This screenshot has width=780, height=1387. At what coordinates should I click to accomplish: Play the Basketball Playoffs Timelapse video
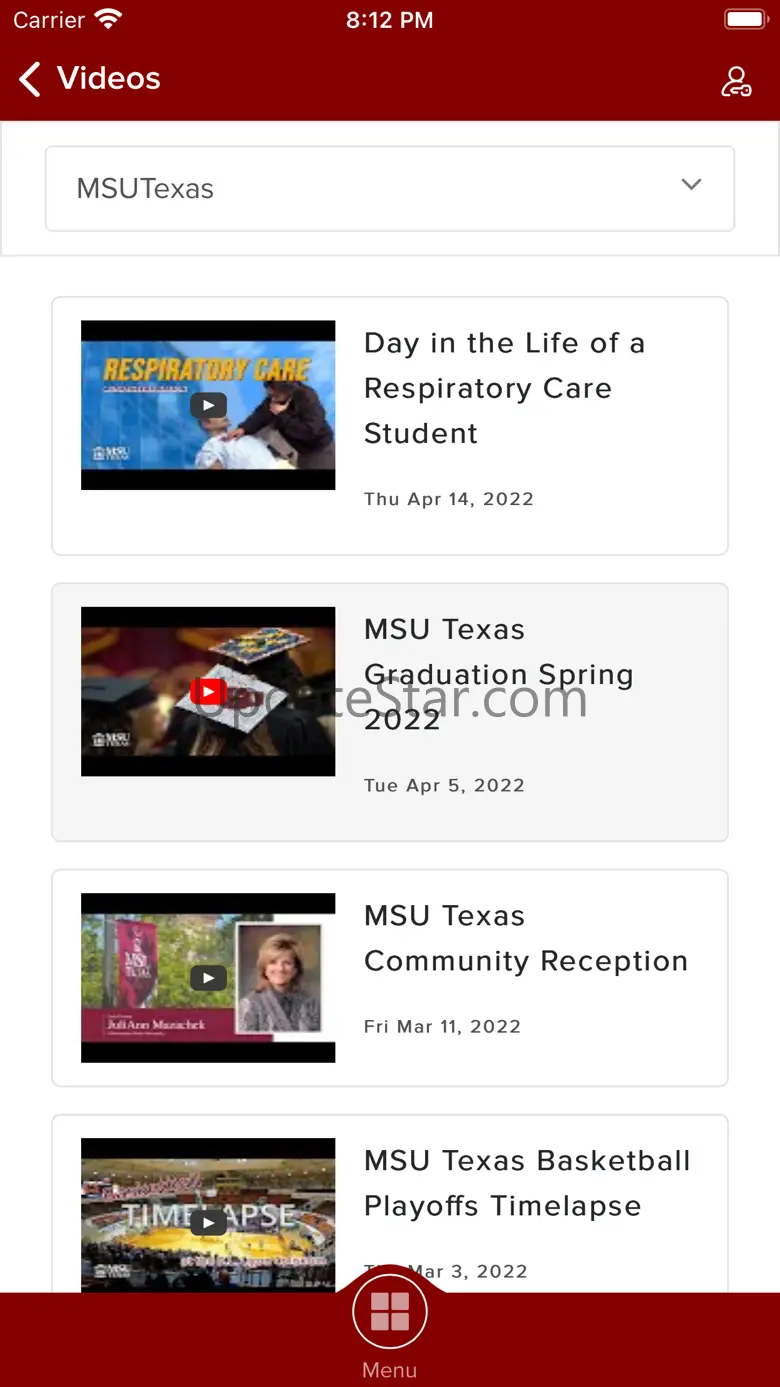(x=208, y=1221)
